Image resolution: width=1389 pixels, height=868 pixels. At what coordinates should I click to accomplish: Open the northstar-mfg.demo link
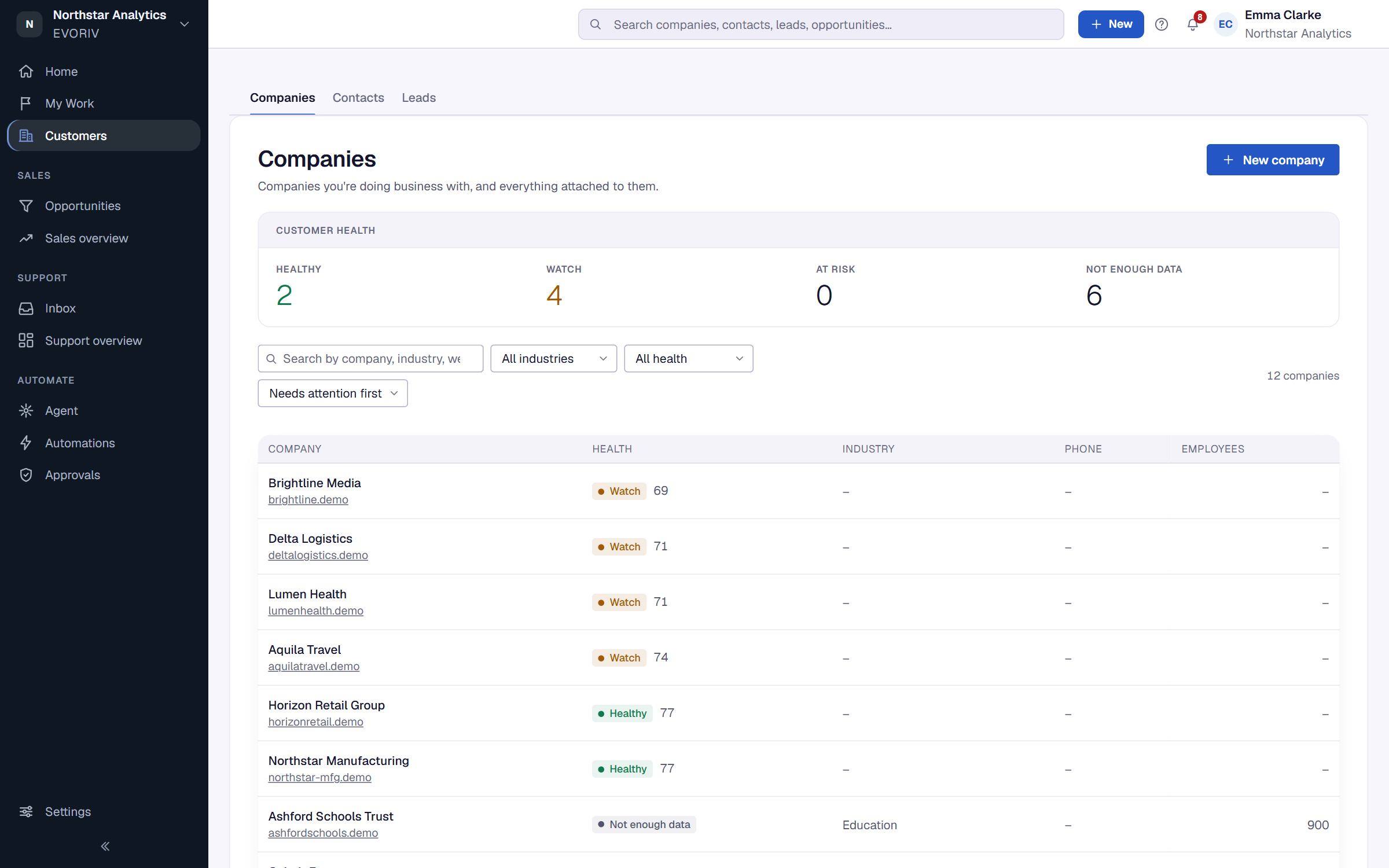(x=319, y=777)
